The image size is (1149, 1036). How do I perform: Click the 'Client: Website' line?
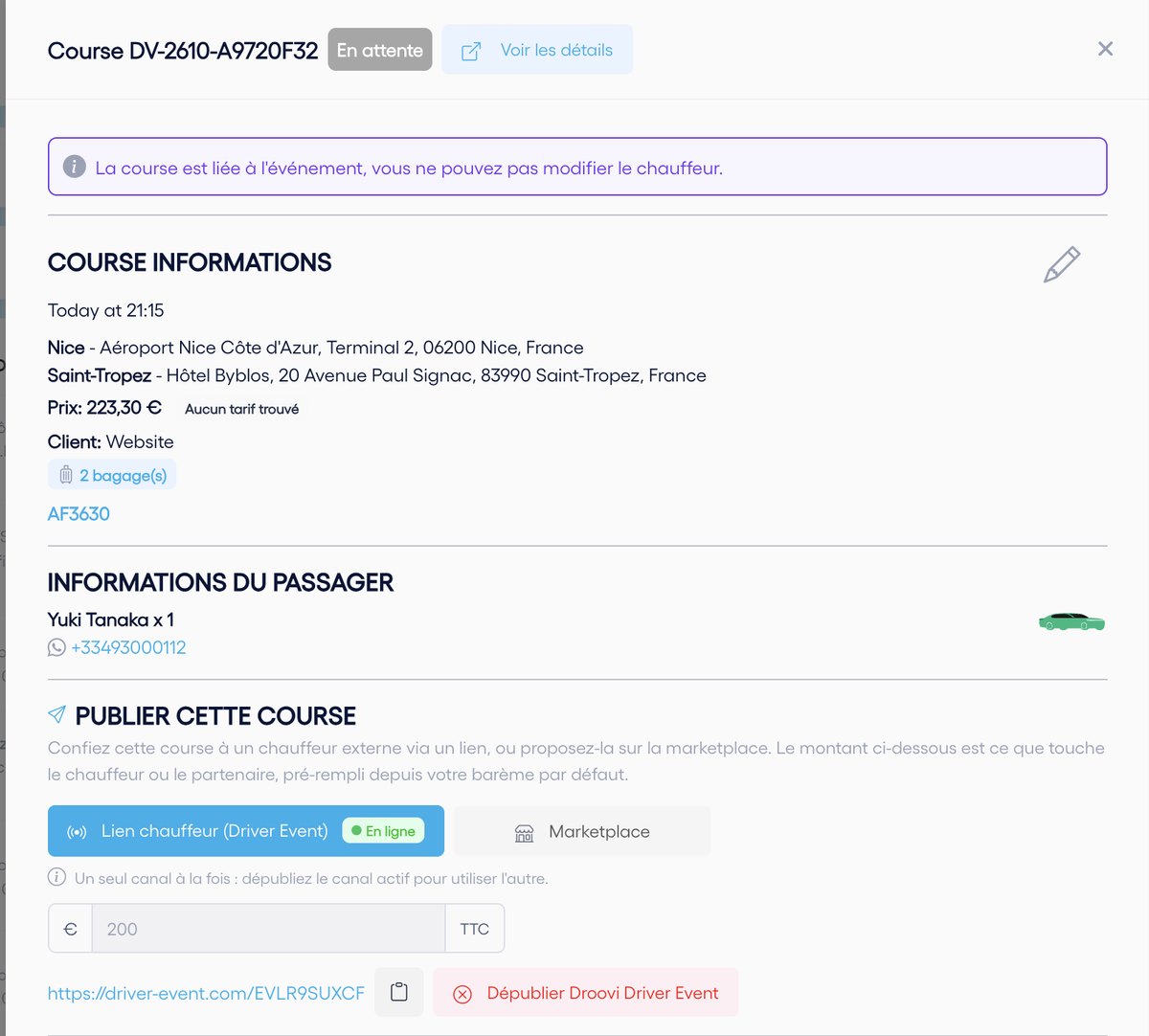click(x=111, y=442)
